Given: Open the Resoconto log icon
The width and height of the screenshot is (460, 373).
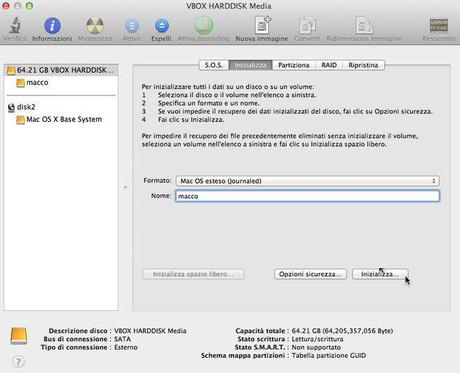Looking at the screenshot, I should point(439,26).
